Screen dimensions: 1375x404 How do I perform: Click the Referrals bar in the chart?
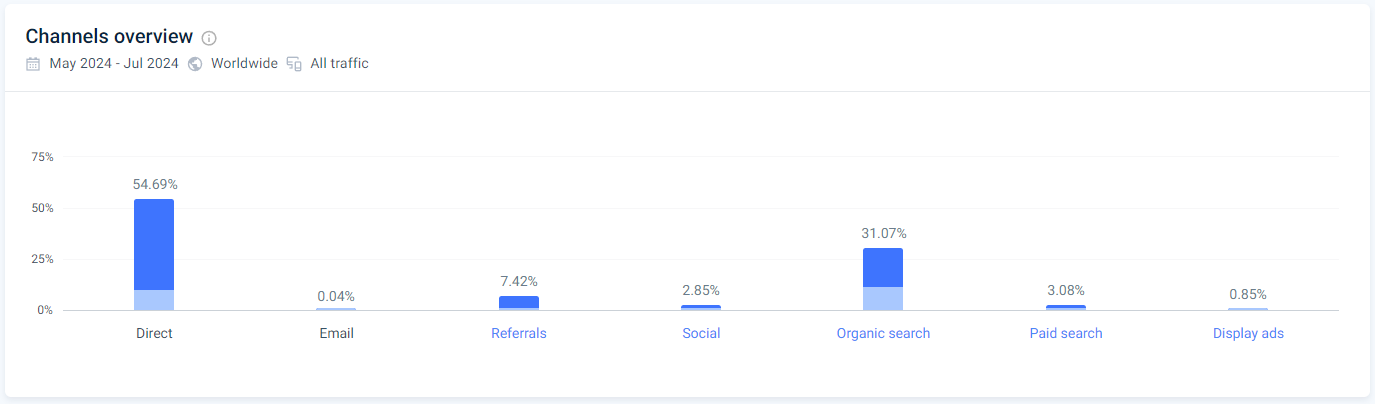(518, 302)
